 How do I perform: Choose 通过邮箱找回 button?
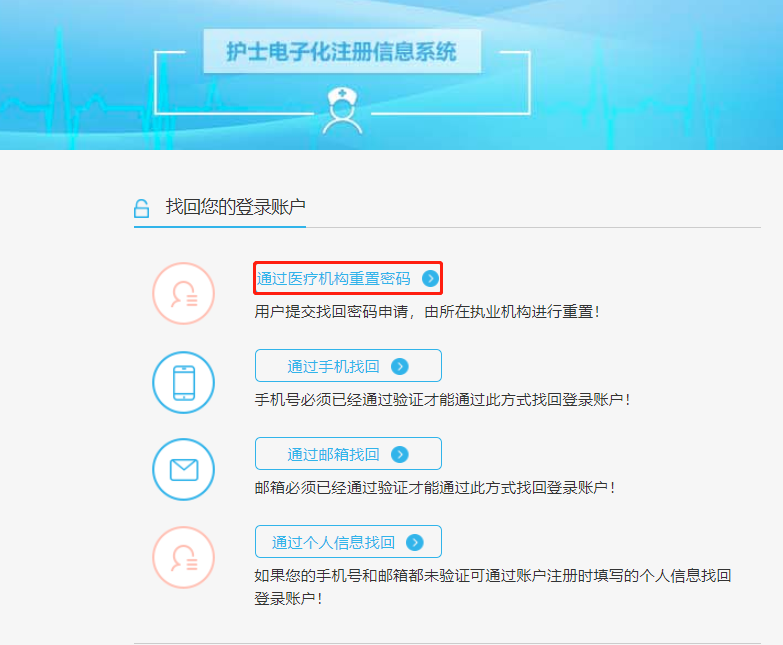(x=348, y=454)
